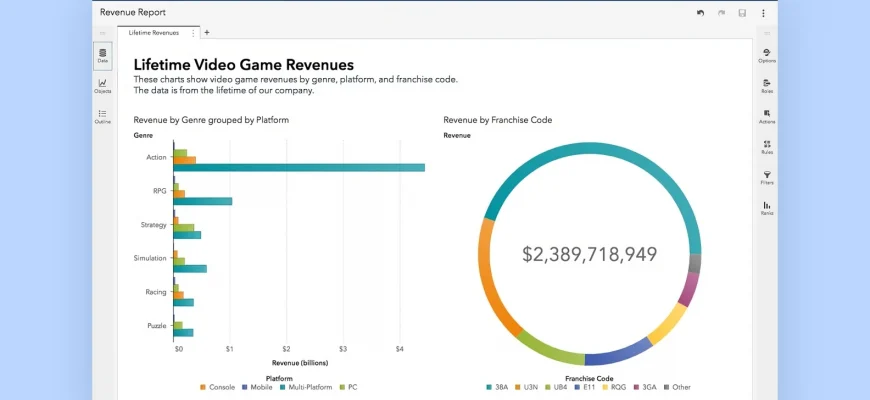
Task: Click the redo arrow icon
Action: 721,13
